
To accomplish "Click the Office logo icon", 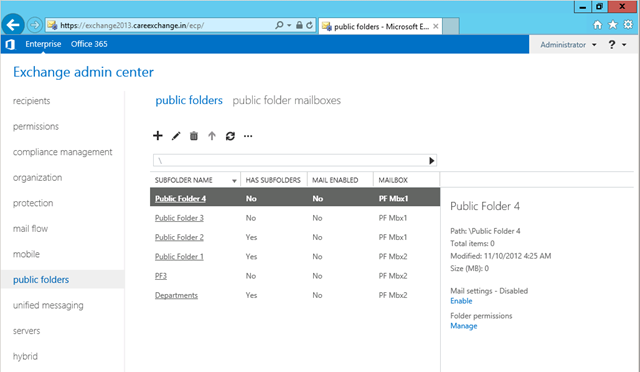I will click(x=11, y=44).
